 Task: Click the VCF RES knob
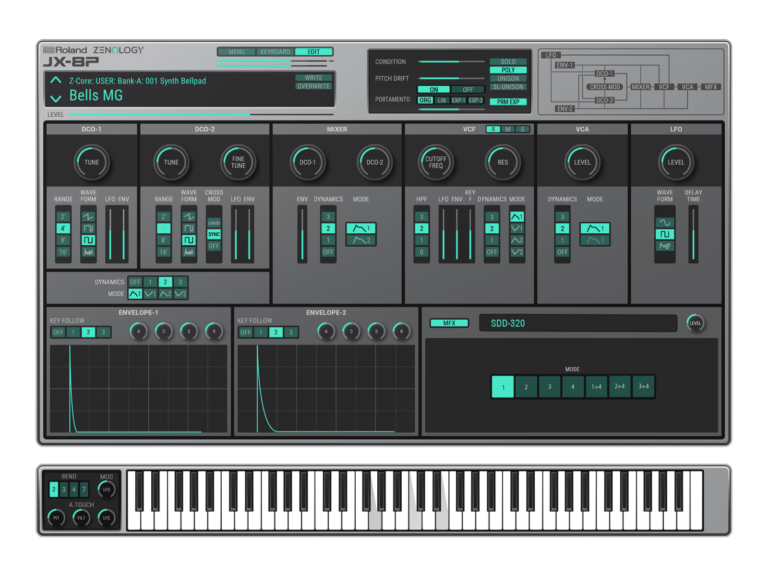pos(503,162)
